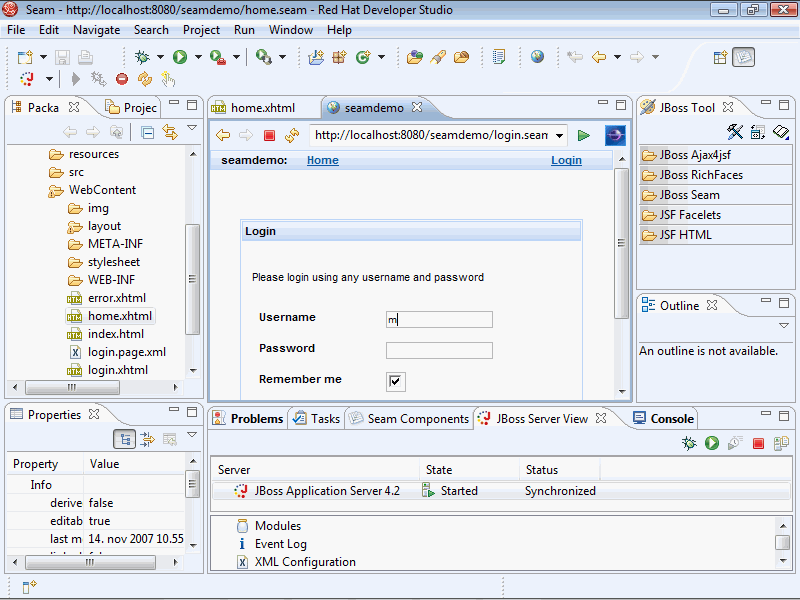This screenshot has width=800, height=600.
Task: Follow the Login link in the seamdemo page
Action: coord(566,160)
